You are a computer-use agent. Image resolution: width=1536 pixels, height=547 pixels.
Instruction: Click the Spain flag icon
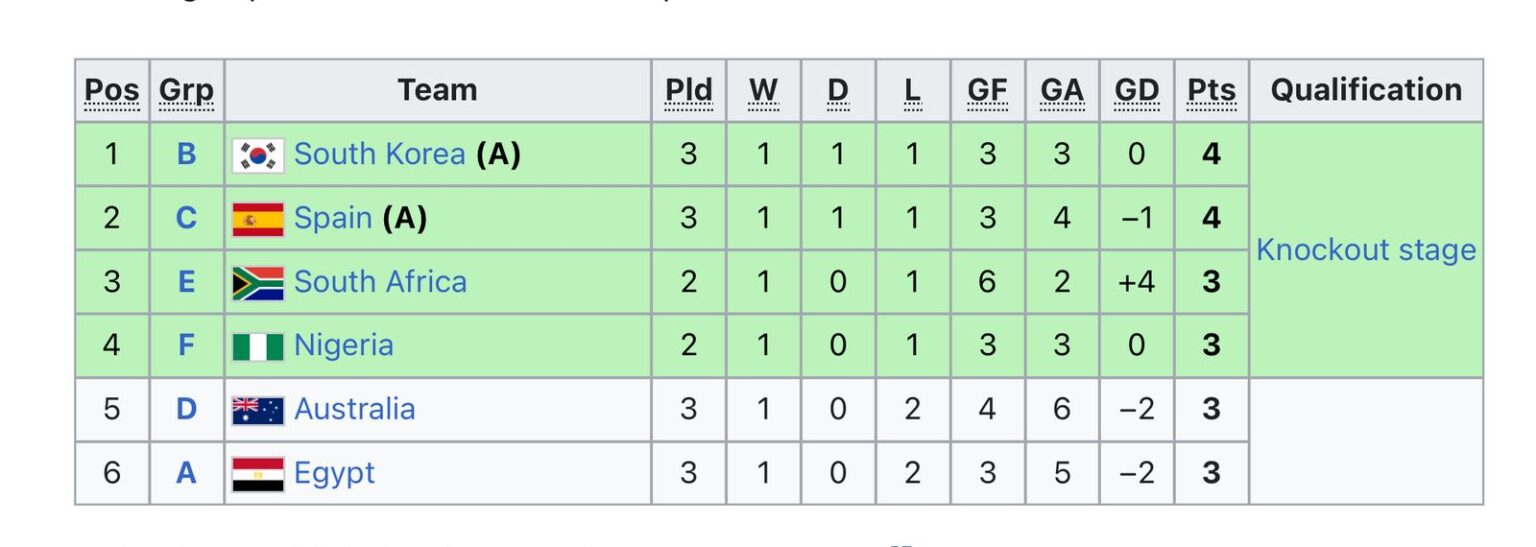tap(258, 219)
